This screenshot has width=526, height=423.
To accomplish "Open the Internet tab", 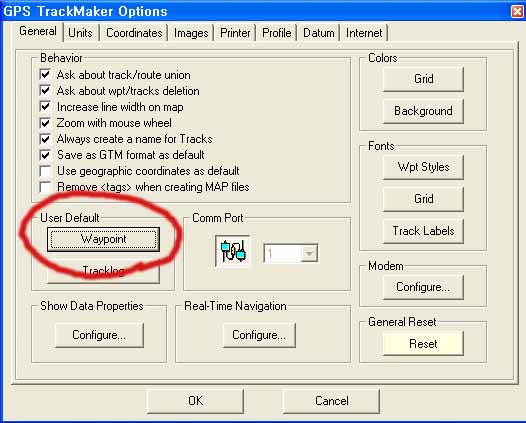I will pyautogui.click(x=364, y=33).
